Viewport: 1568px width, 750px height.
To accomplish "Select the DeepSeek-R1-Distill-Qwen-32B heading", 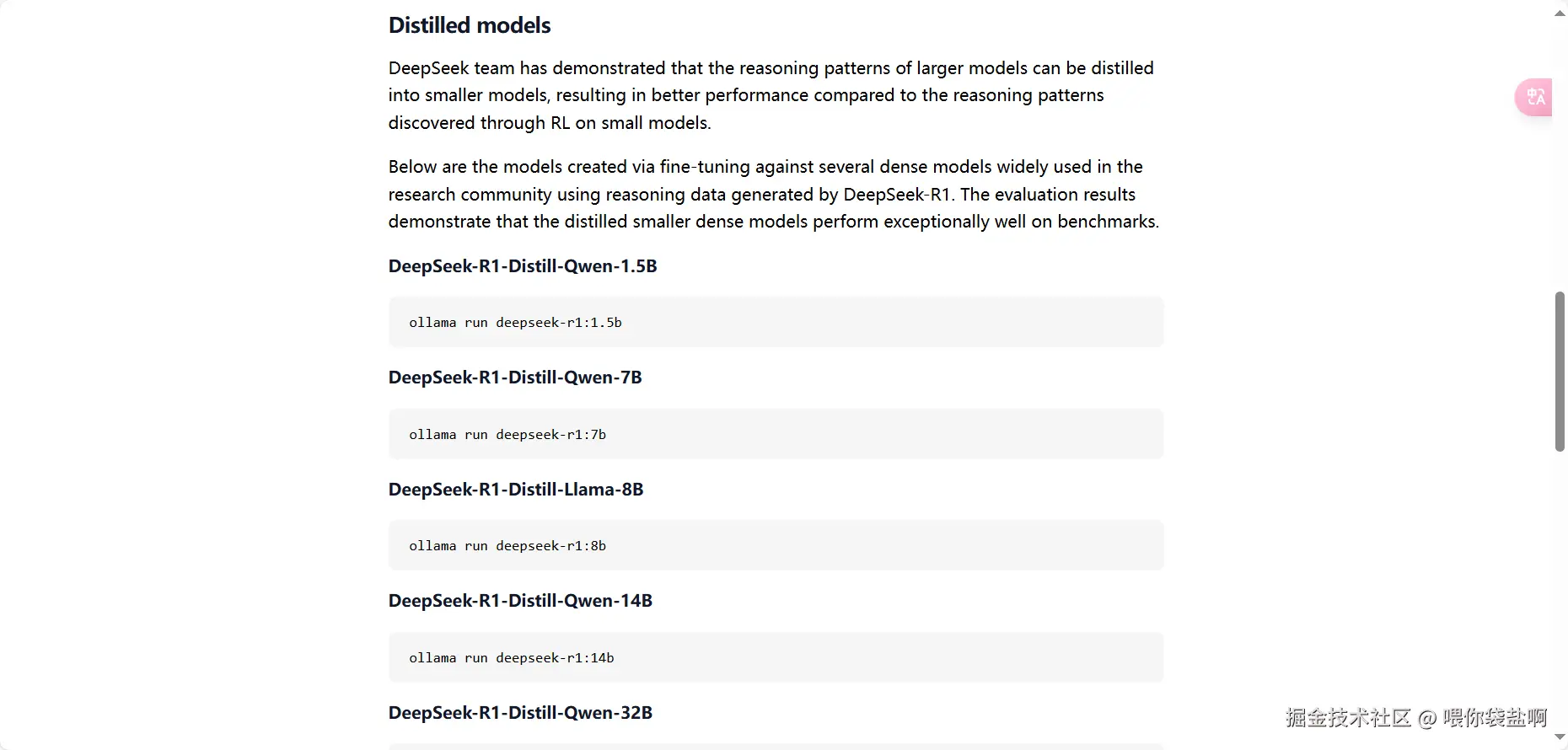I will click(x=520, y=713).
